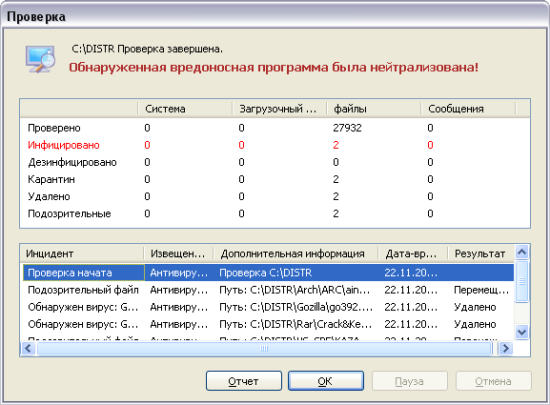Click the Дата-вр... column header

coord(413,253)
